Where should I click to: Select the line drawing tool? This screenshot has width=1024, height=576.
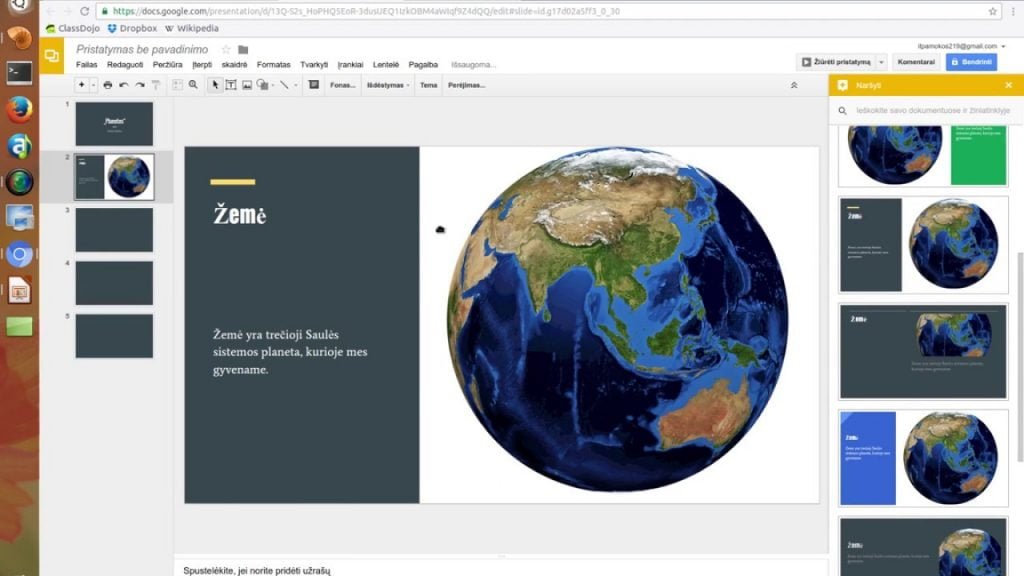coord(284,85)
